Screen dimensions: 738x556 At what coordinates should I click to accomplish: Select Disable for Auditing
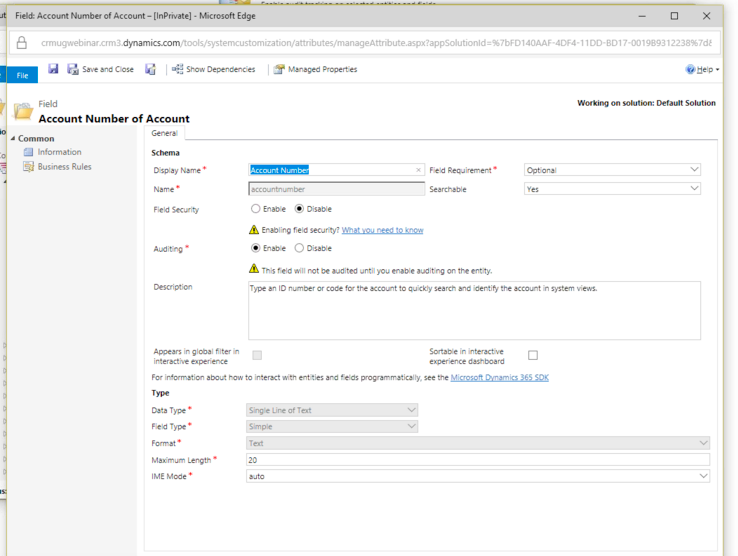coord(299,248)
